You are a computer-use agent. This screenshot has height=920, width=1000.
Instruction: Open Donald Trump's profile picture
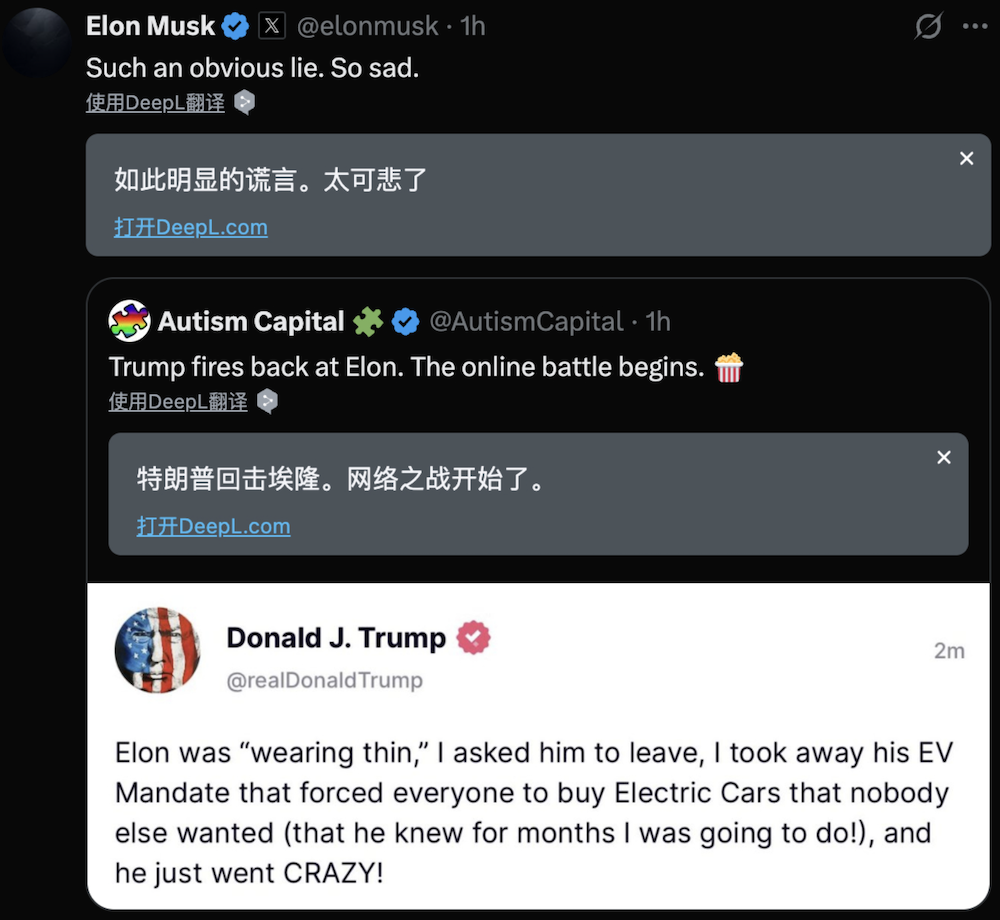[x=158, y=649]
